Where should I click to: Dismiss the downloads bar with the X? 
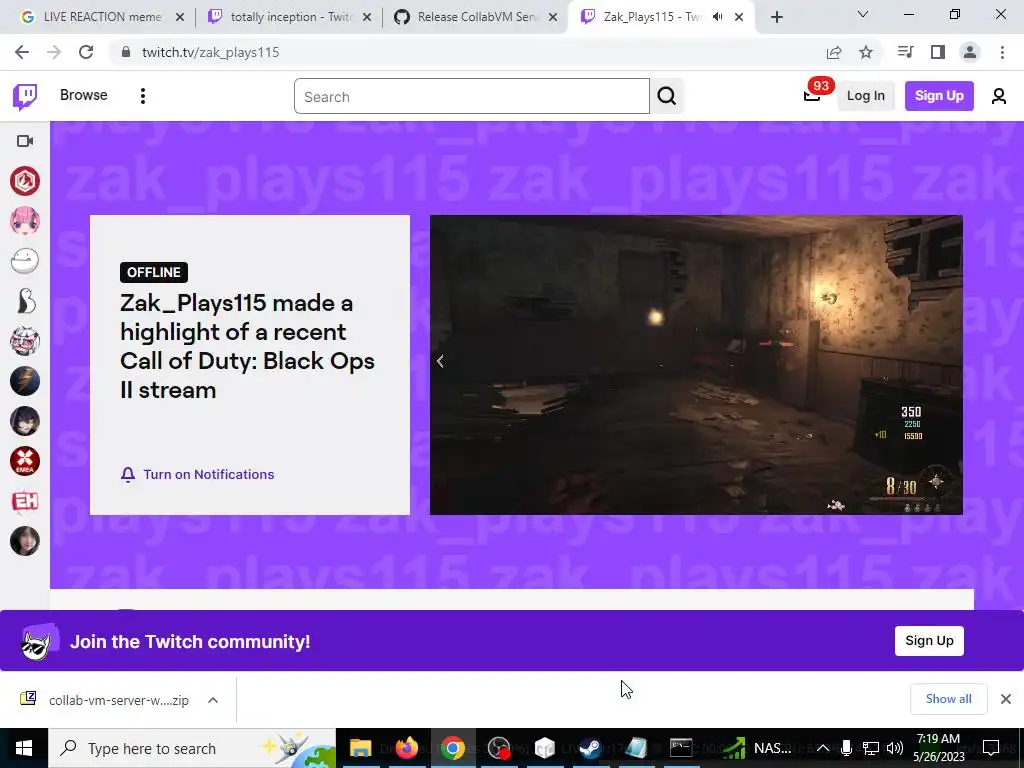click(1006, 699)
